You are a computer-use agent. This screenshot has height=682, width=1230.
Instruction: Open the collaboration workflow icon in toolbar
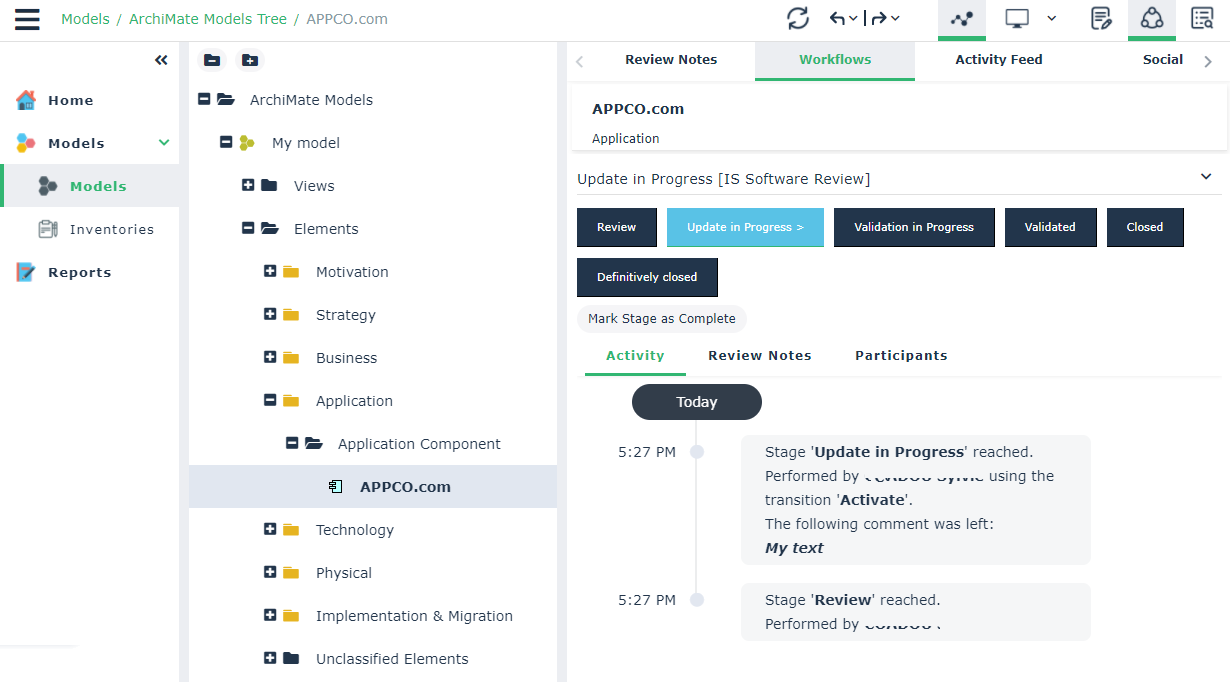point(1151,19)
